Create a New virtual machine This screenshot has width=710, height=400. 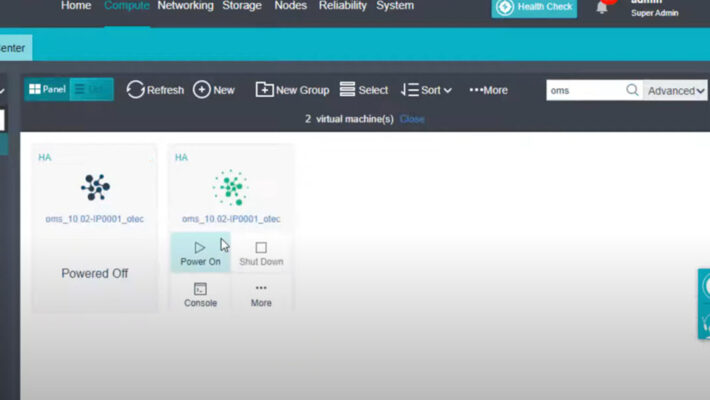[x=214, y=90]
